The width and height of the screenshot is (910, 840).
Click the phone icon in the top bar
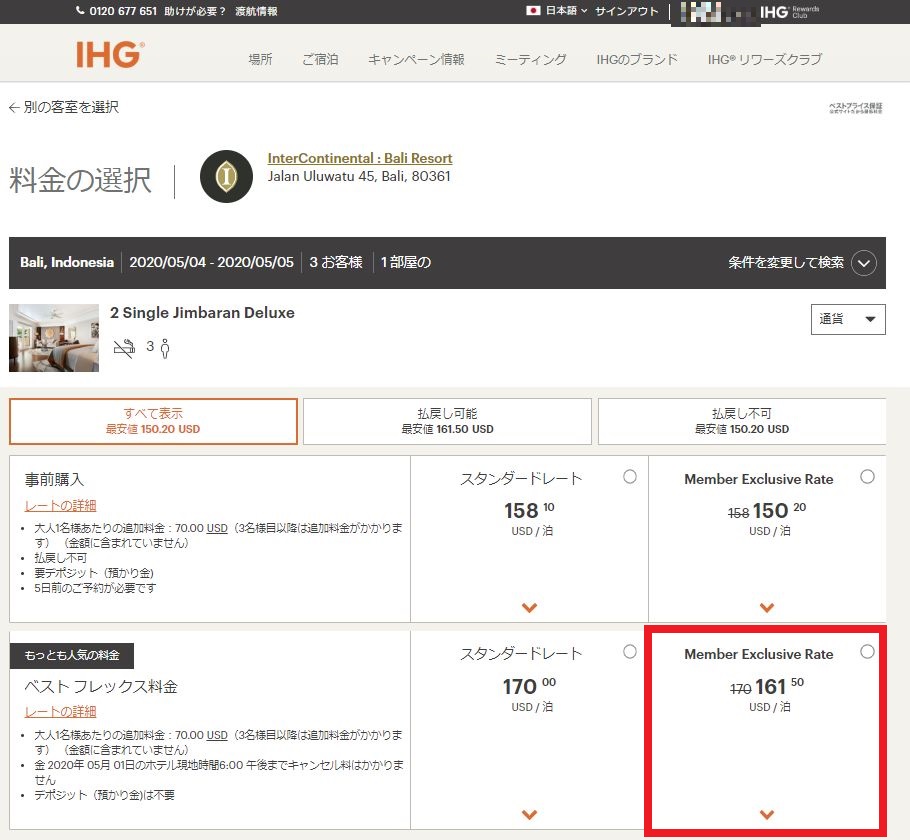pyautogui.click(x=80, y=10)
